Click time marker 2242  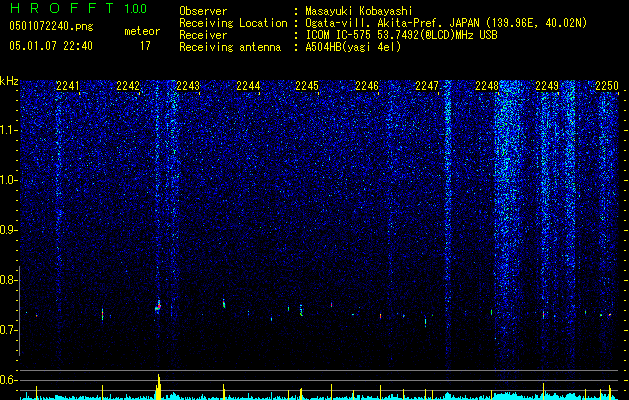[x=128, y=86]
